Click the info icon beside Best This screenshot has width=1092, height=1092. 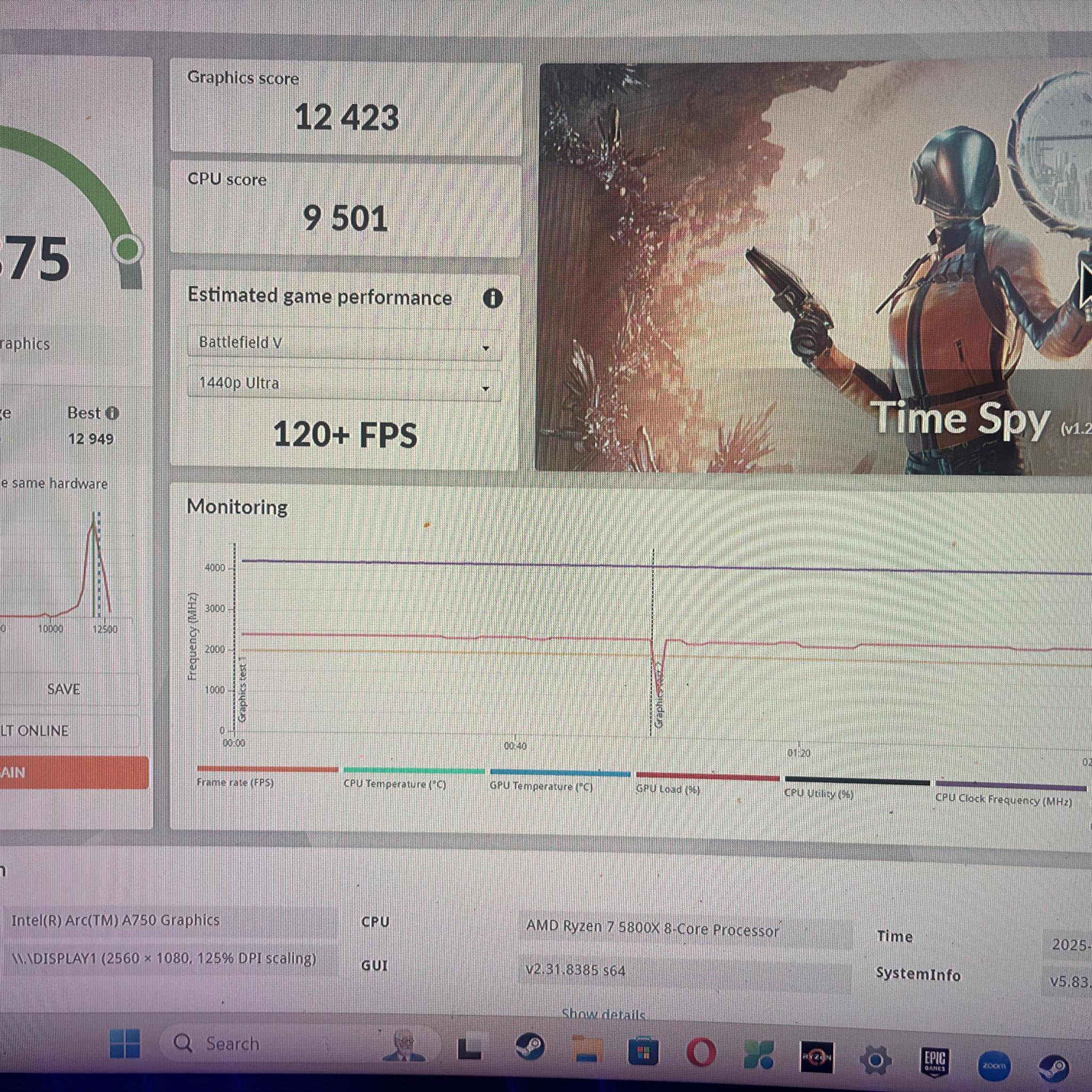pyautogui.click(x=113, y=413)
